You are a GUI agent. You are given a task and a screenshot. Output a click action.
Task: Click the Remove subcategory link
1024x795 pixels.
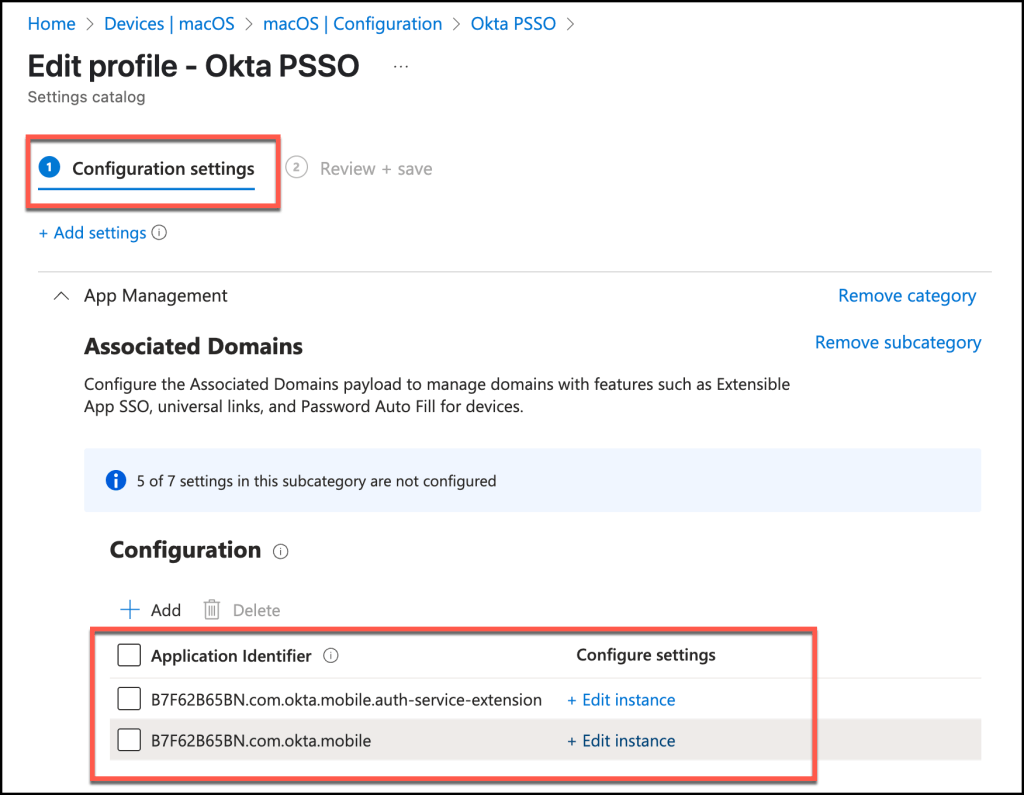click(897, 342)
